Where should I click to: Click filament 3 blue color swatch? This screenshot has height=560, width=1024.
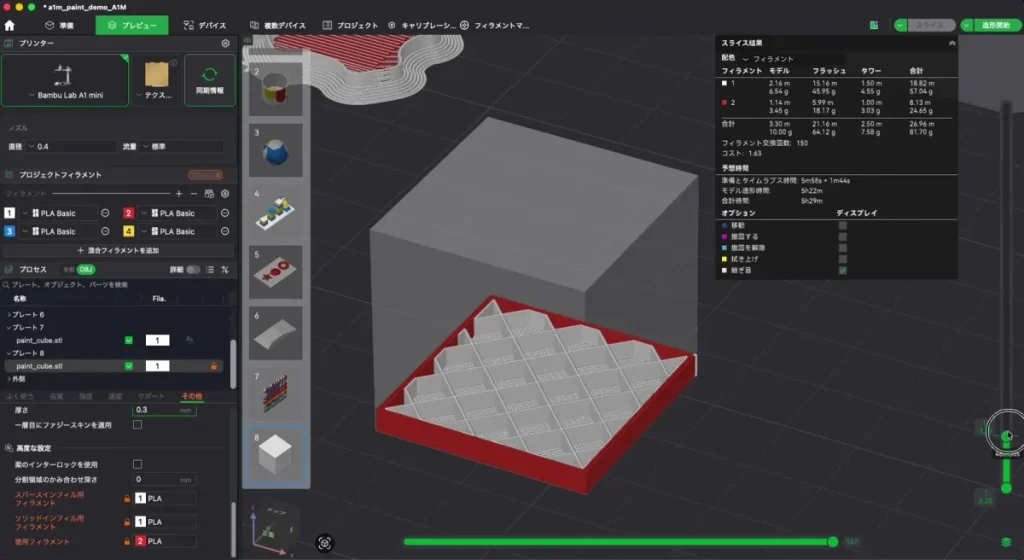pyautogui.click(x=9, y=231)
